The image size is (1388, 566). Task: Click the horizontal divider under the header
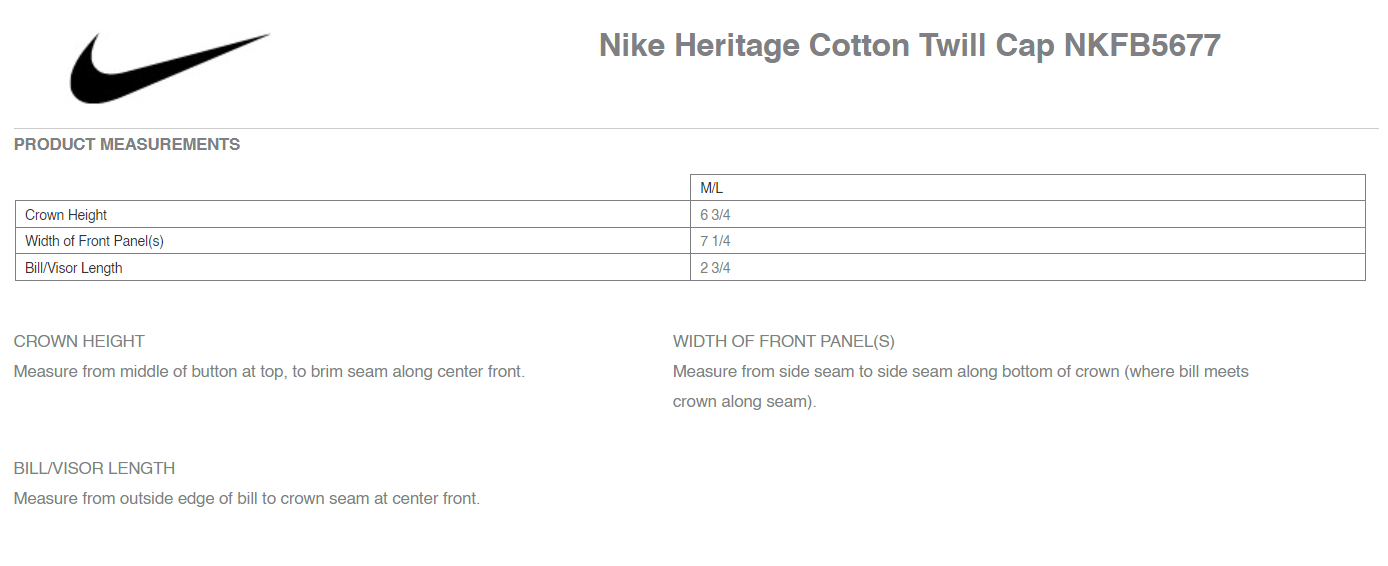(694, 128)
